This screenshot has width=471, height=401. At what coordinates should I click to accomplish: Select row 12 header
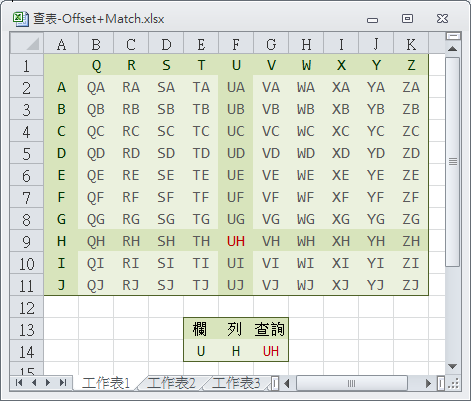[27, 307]
